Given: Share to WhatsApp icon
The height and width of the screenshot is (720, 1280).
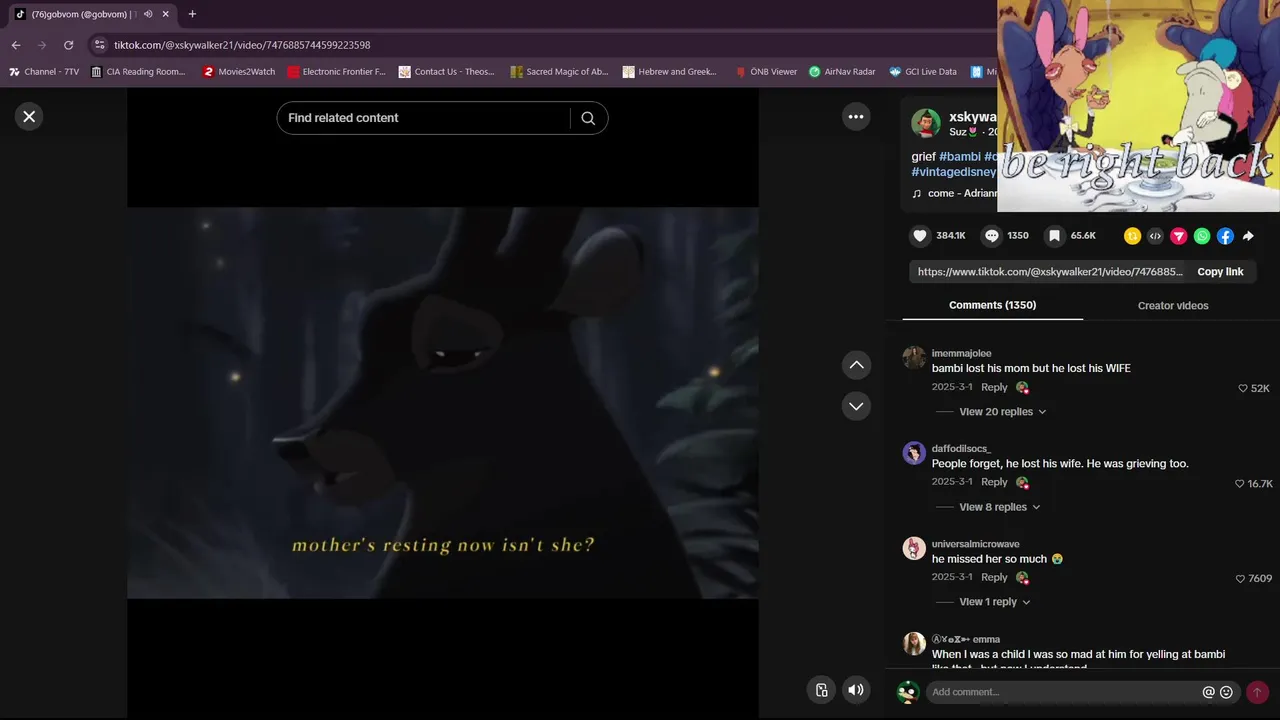Looking at the screenshot, I should pyautogui.click(x=1202, y=236).
